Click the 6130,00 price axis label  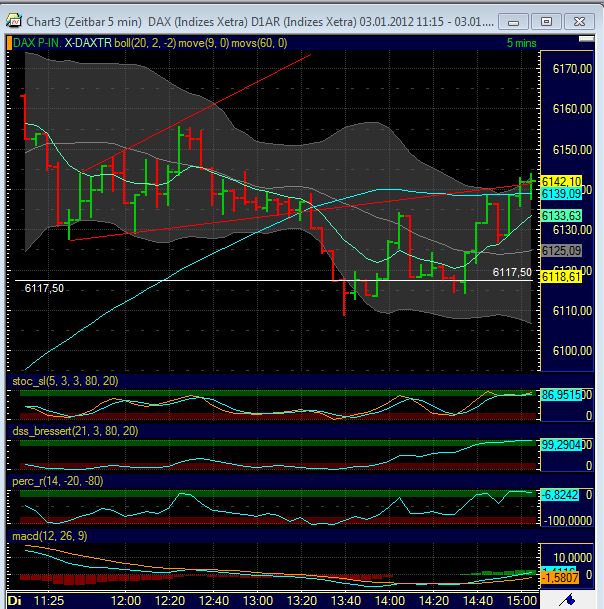coord(572,230)
